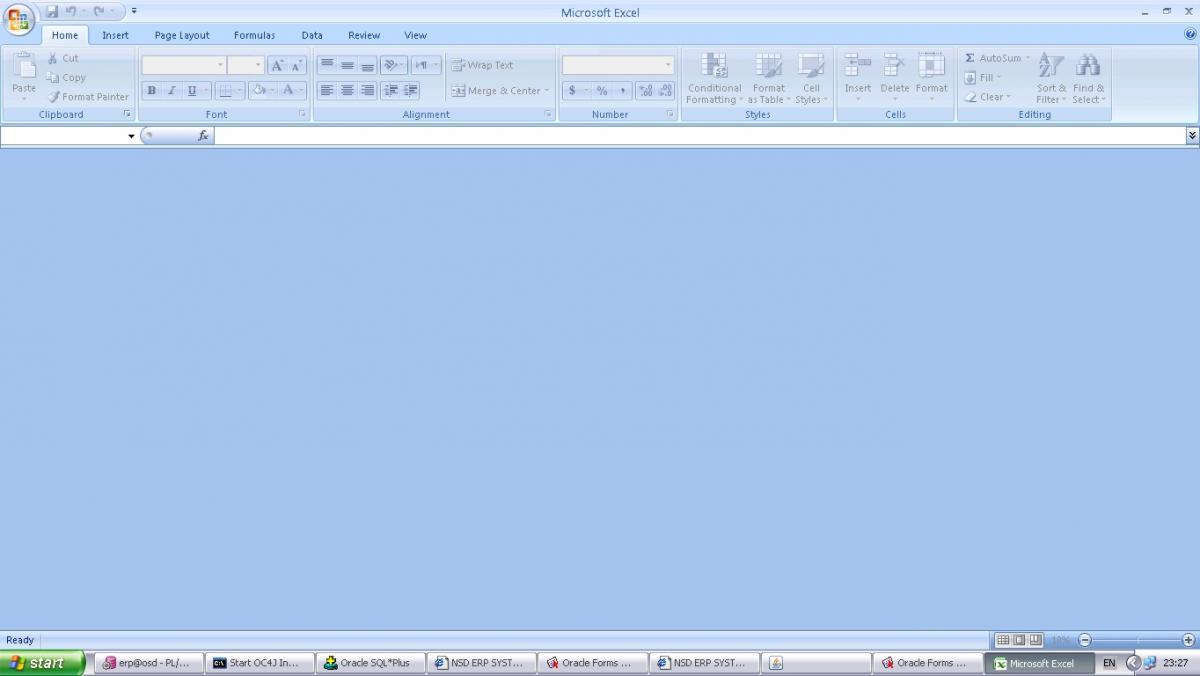
Task: Expand the formula bar chevron
Action: tap(1192, 135)
